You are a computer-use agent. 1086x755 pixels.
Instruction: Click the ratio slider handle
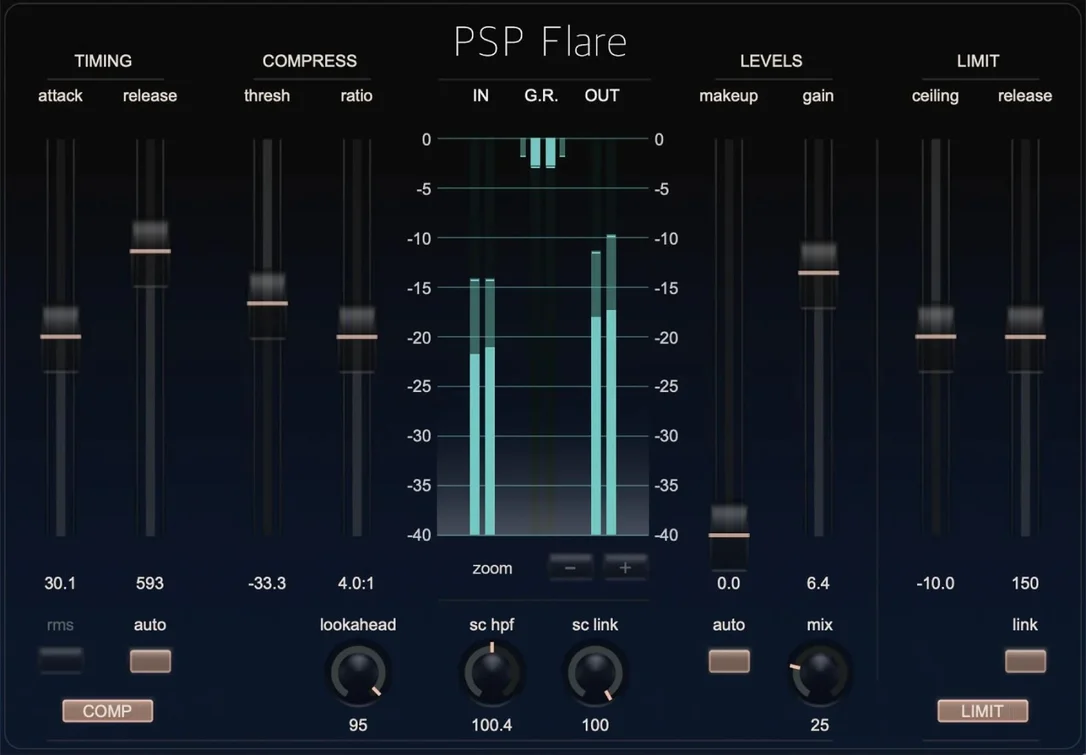(357, 337)
